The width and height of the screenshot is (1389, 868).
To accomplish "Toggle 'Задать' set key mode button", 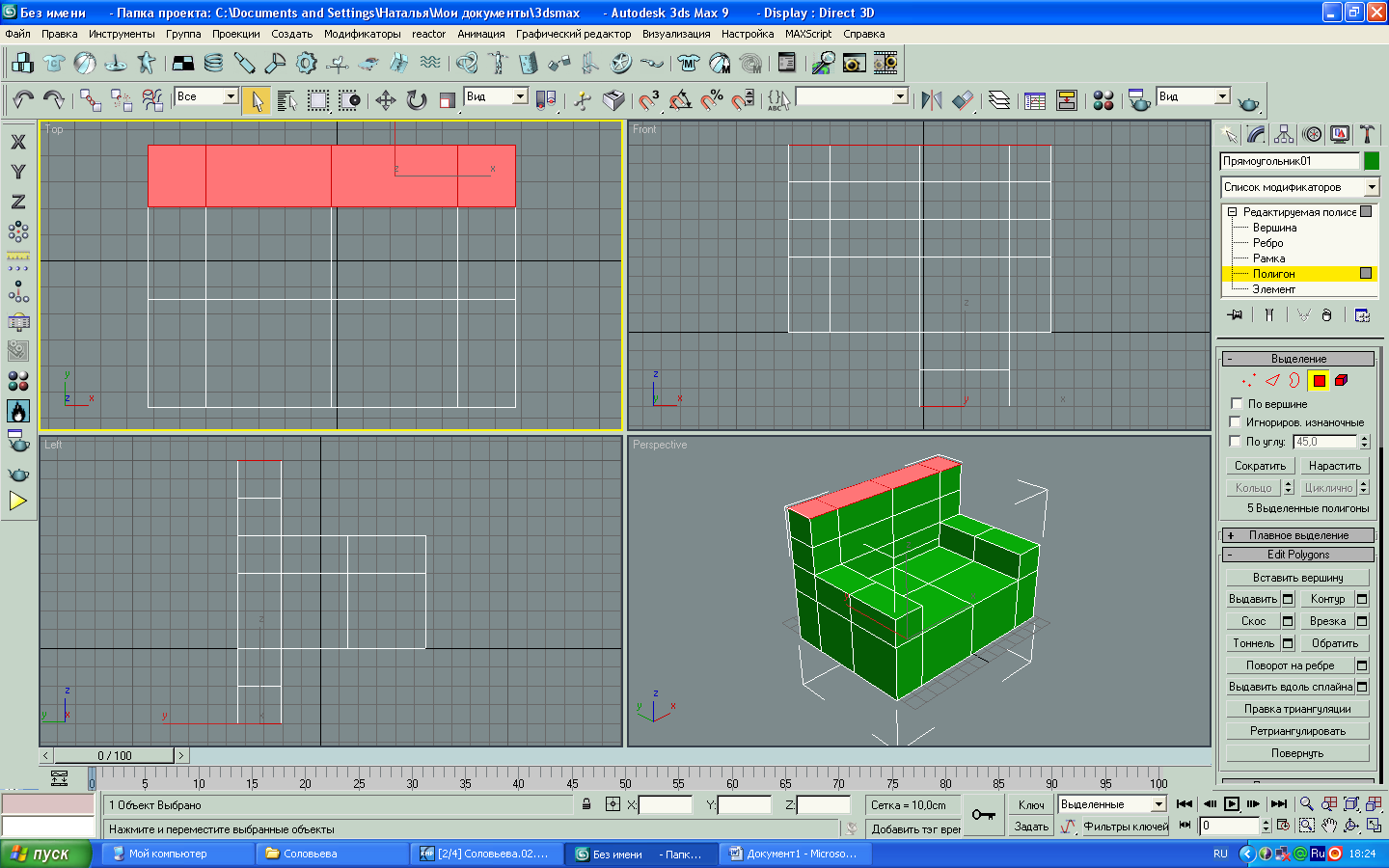I will coord(1031,827).
